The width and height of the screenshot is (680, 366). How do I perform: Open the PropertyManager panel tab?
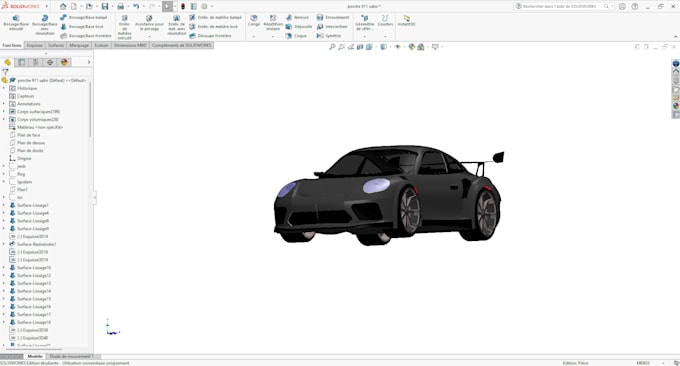point(22,62)
